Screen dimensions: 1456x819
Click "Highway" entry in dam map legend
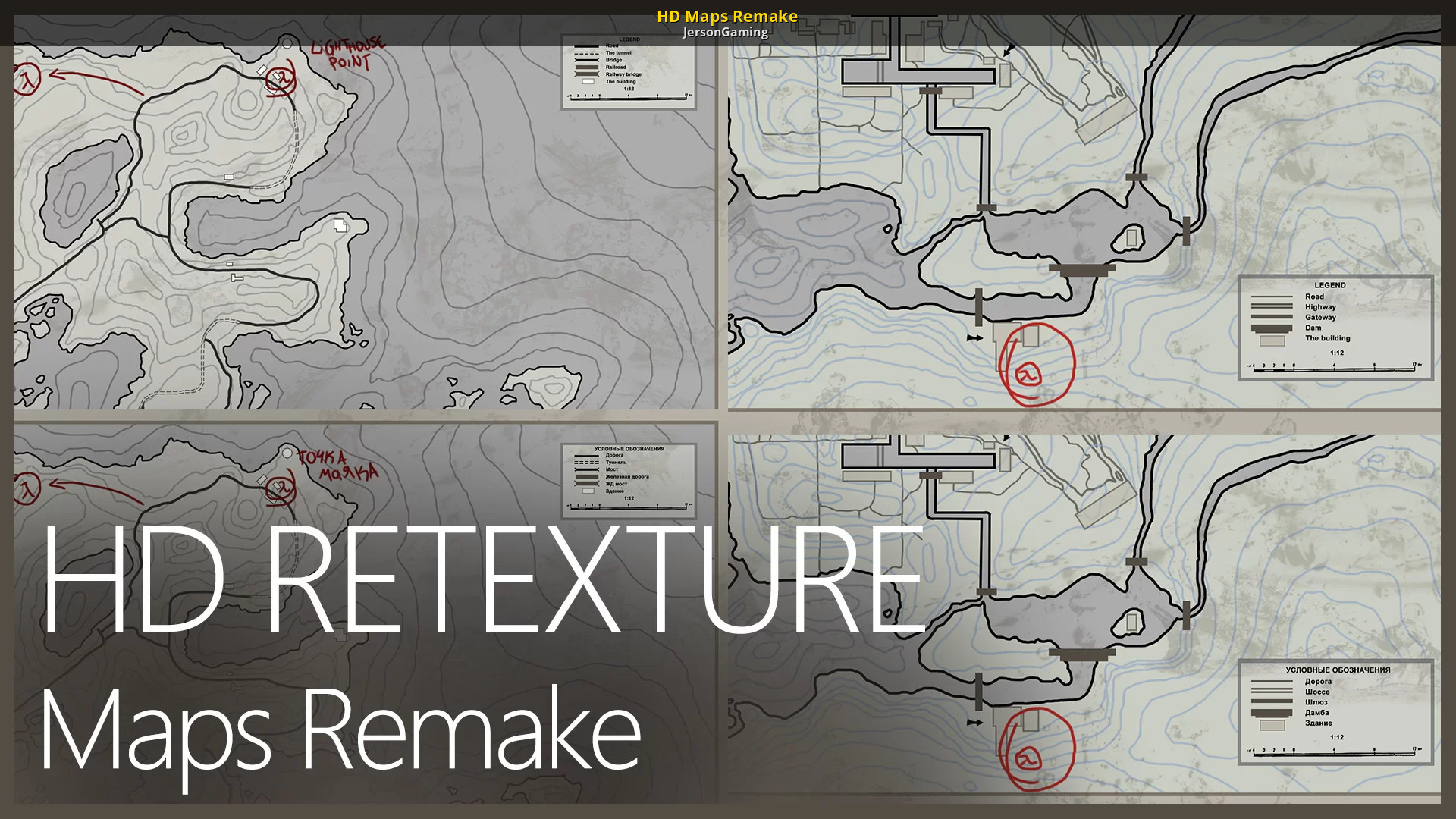[x=1320, y=307]
